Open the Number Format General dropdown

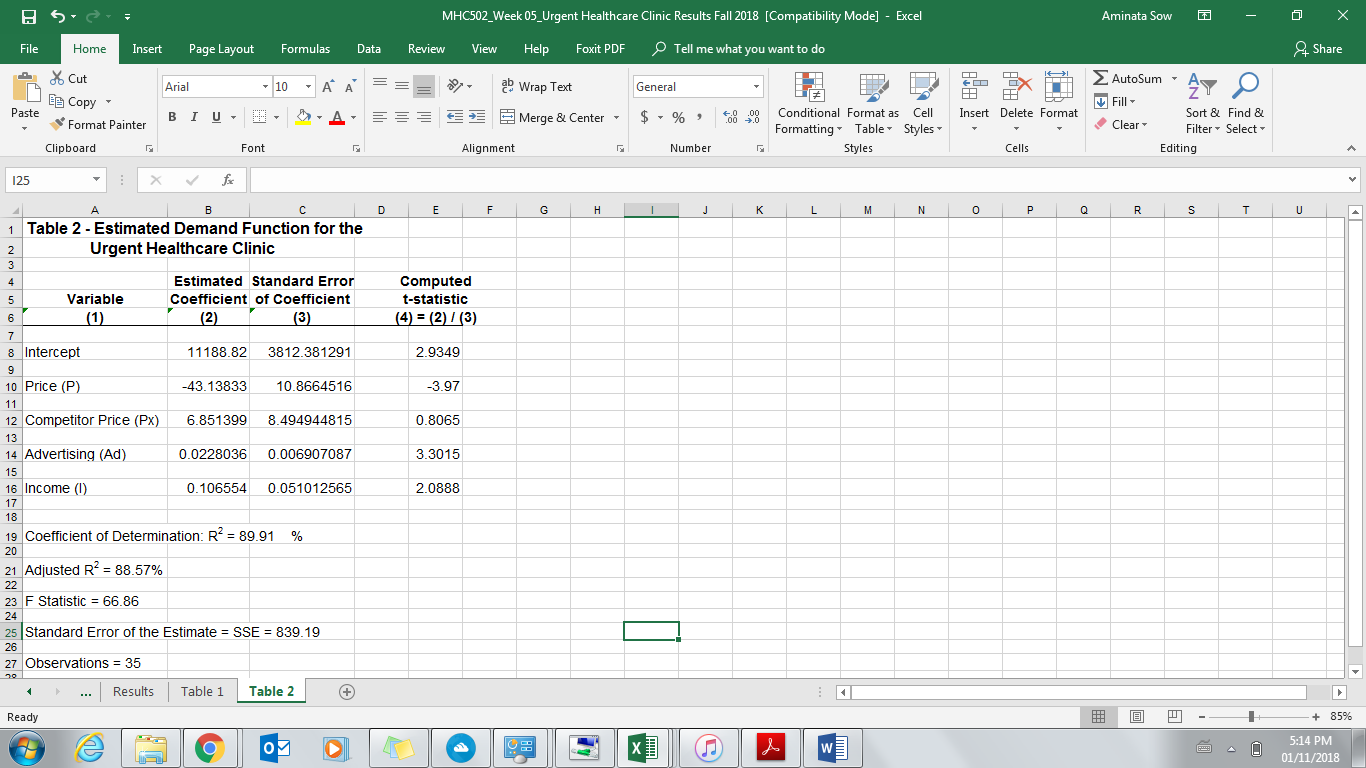[757, 87]
